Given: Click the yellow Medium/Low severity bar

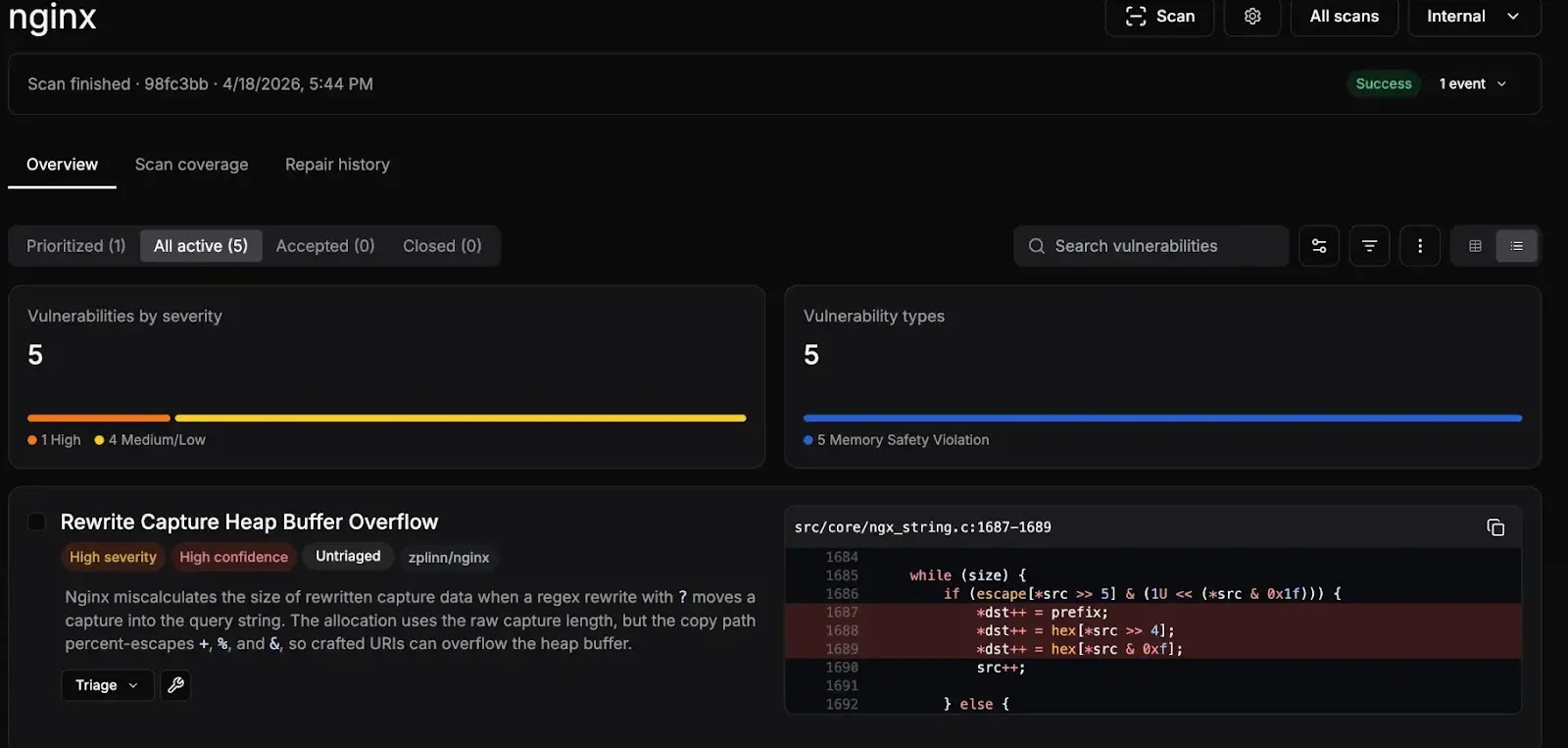Looking at the screenshot, I should (x=461, y=419).
